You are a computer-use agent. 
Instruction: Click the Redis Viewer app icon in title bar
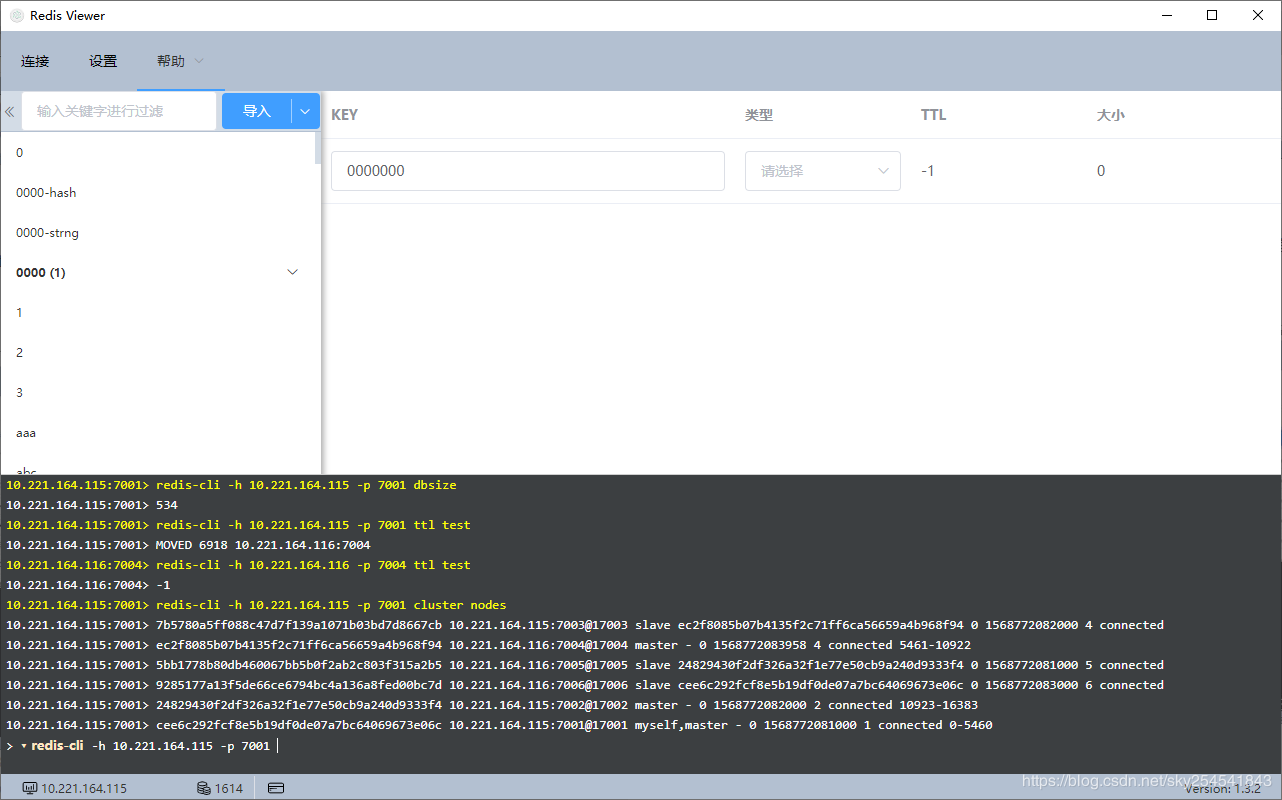point(16,16)
